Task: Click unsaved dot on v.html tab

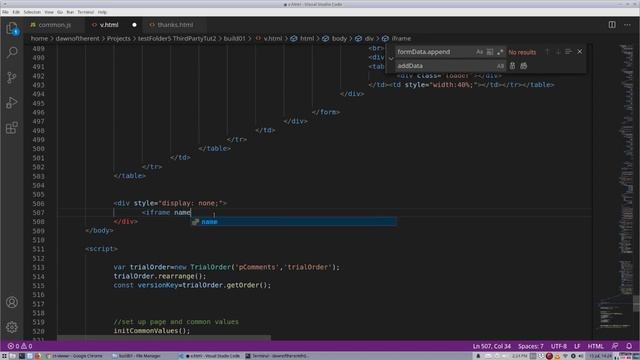Action: coord(134,25)
